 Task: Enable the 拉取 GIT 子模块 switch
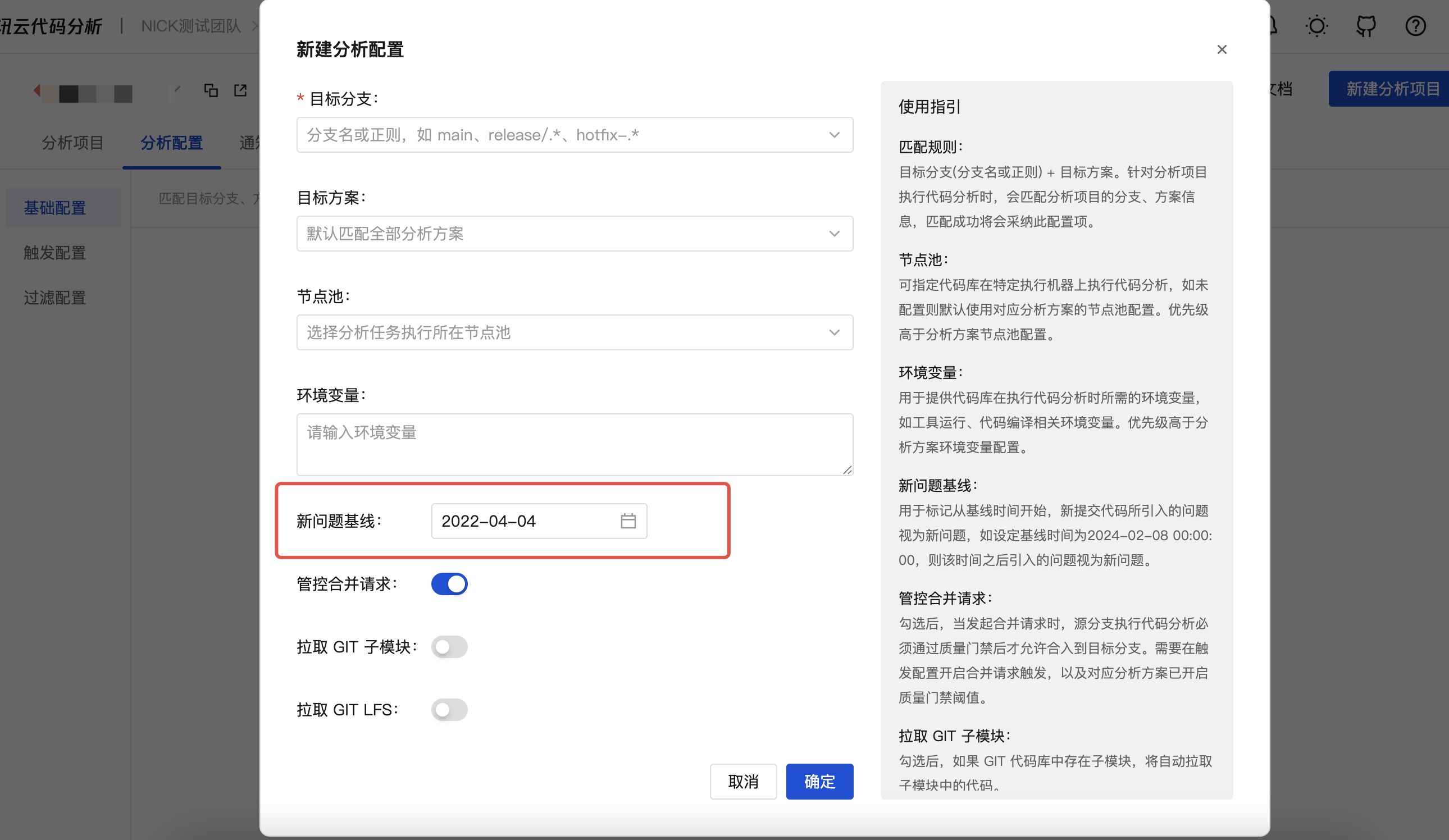coord(449,647)
